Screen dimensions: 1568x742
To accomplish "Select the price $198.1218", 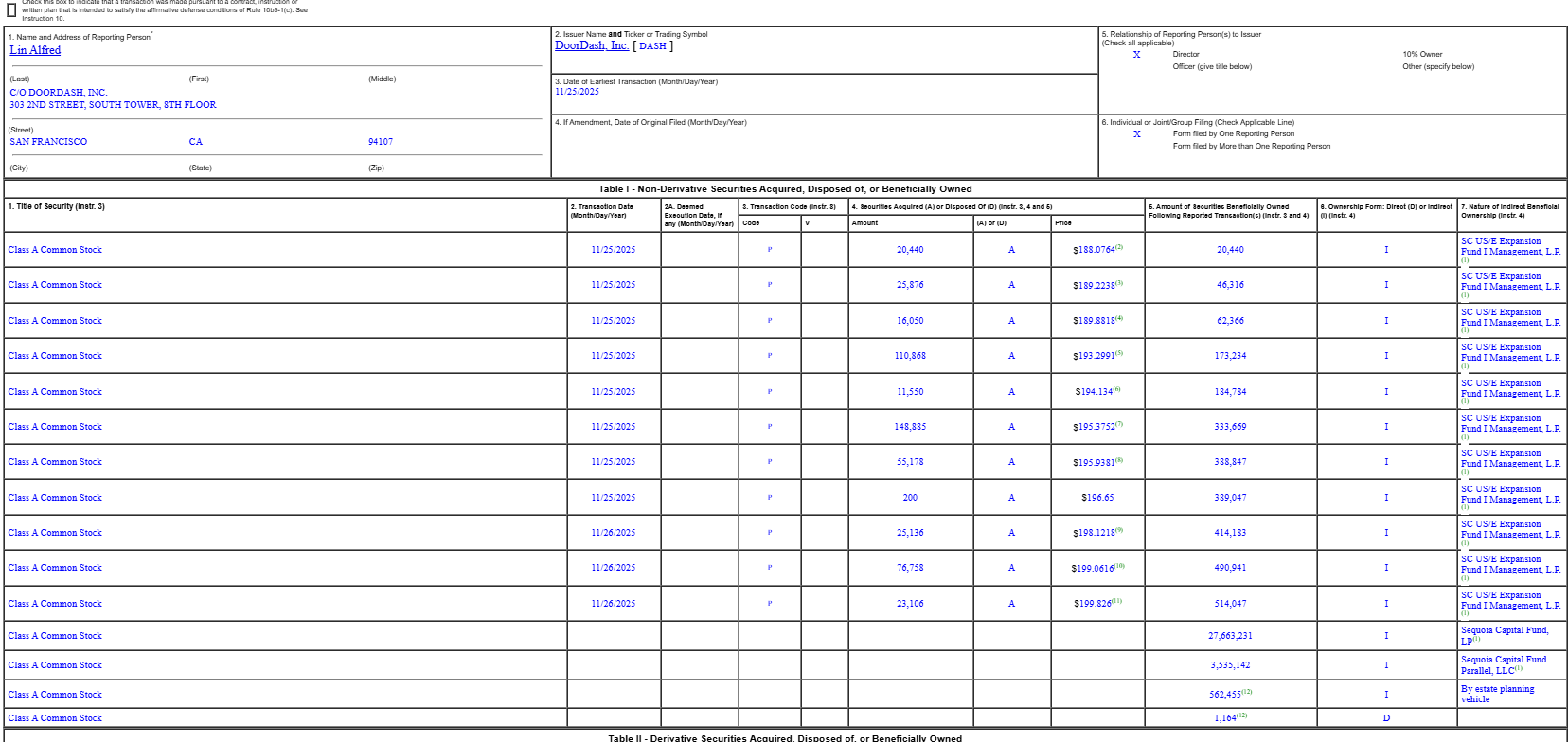I will [x=1094, y=533].
